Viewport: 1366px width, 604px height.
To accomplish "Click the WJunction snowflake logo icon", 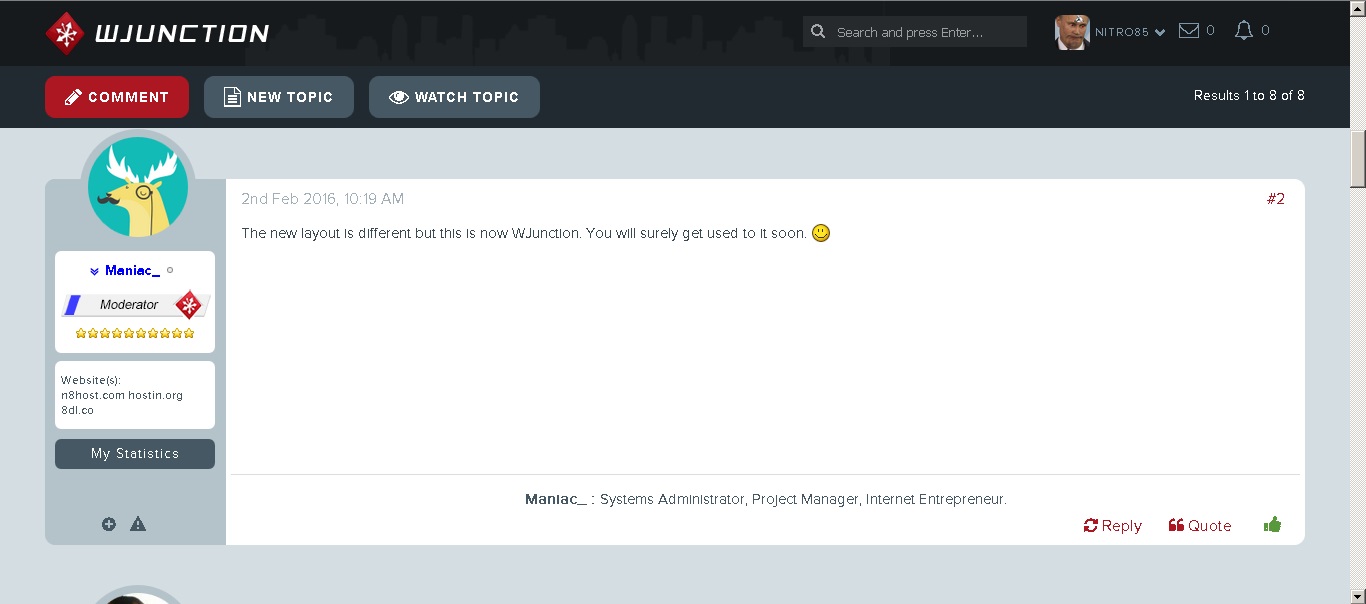I will (65, 33).
